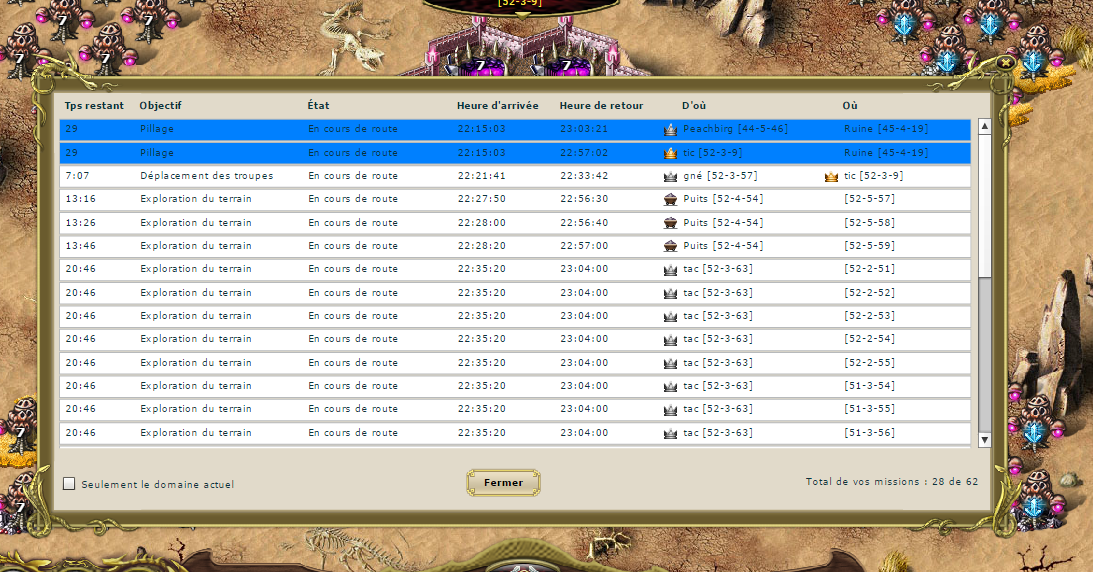
Task: Click the crown icon beside gné [52-3-57]
Action: (x=670, y=176)
